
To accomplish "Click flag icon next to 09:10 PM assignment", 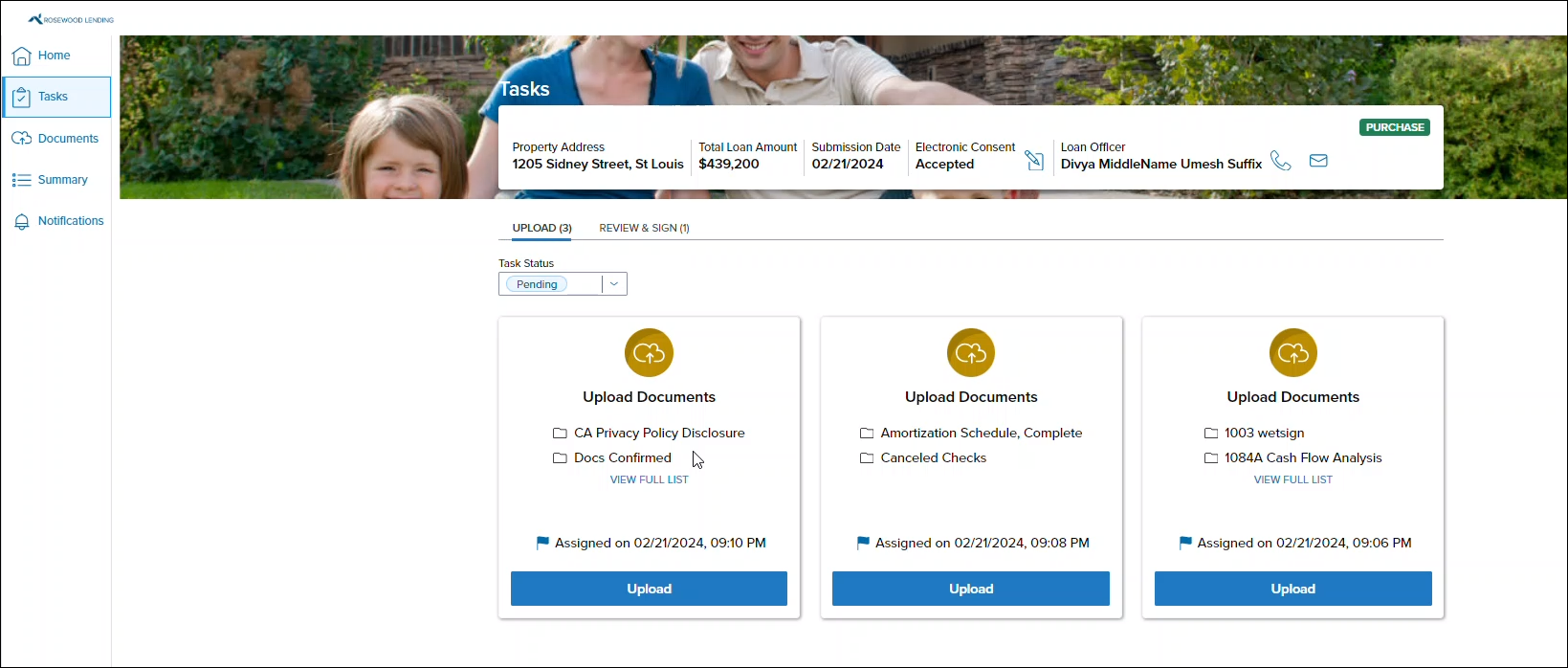I will (x=542, y=543).
